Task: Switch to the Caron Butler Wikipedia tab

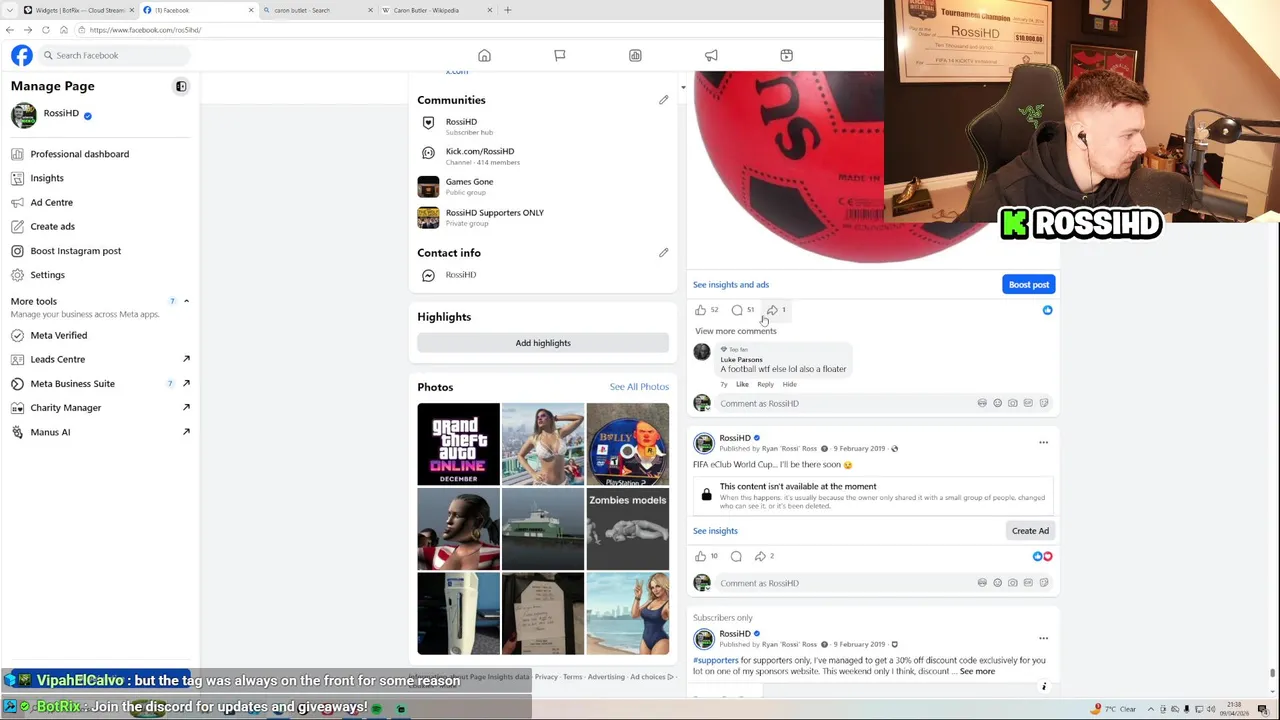Action: click(x=434, y=10)
